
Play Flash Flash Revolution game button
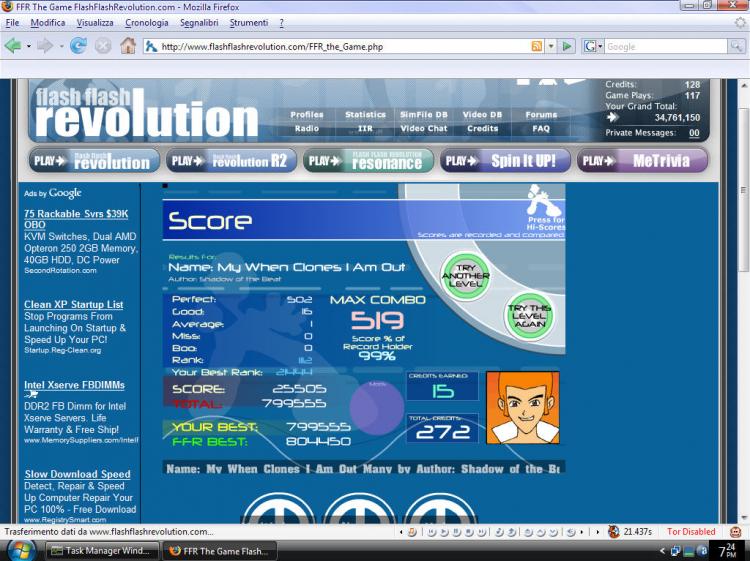[x=94, y=161]
